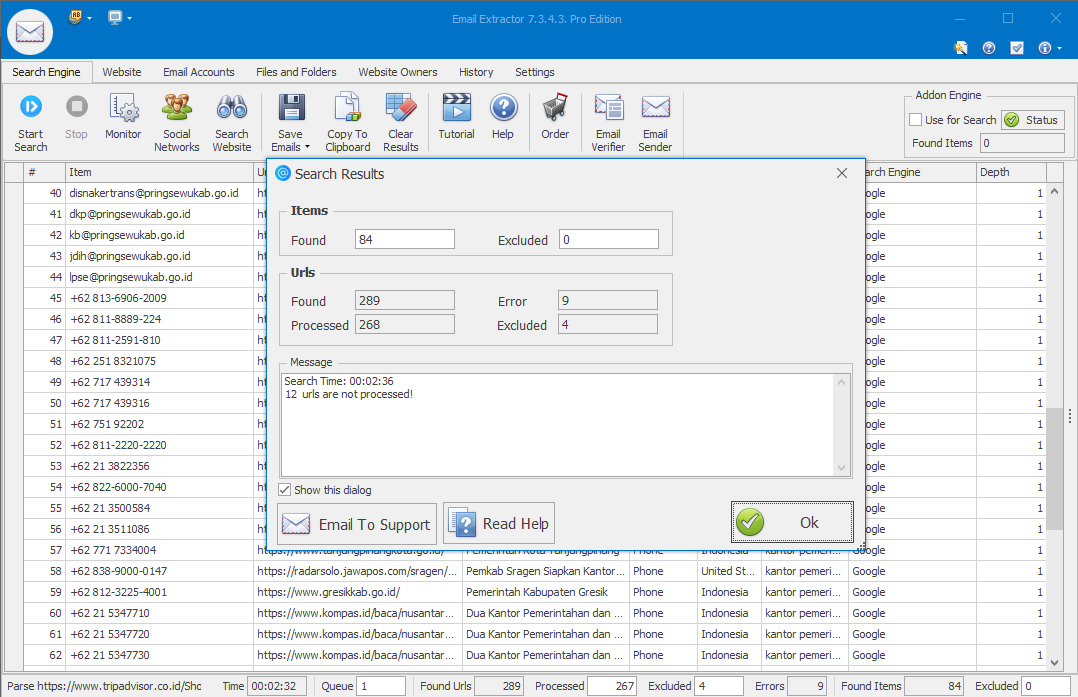Image resolution: width=1078 pixels, height=697 pixels.
Task: Click Copy To Clipboard icon
Action: (x=347, y=107)
